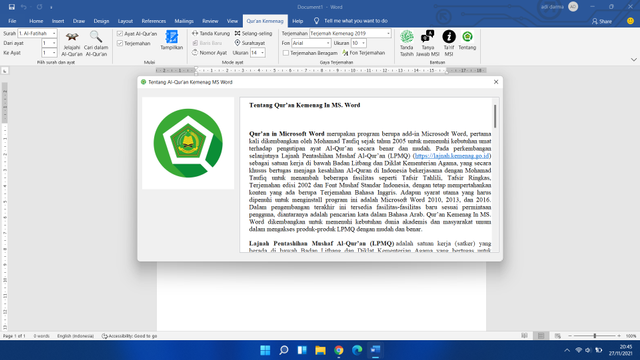Viewport: 640px width, 360px height.
Task: Open the Mailings ribbon tab
Action: 184,21
